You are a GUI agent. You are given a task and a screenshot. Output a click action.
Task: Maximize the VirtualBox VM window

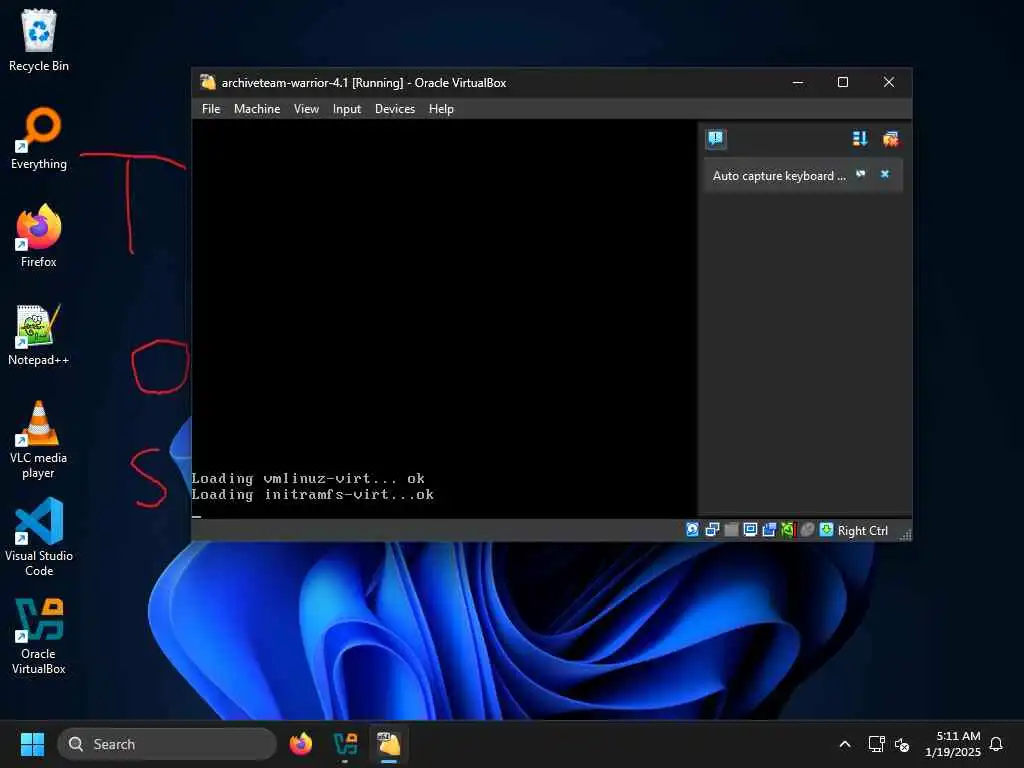[843, 82]
